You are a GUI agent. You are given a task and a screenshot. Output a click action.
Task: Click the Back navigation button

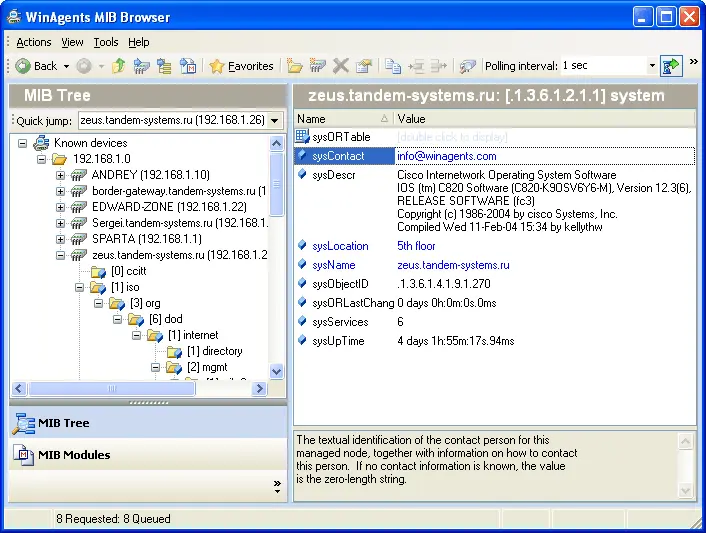click(37, 66)
